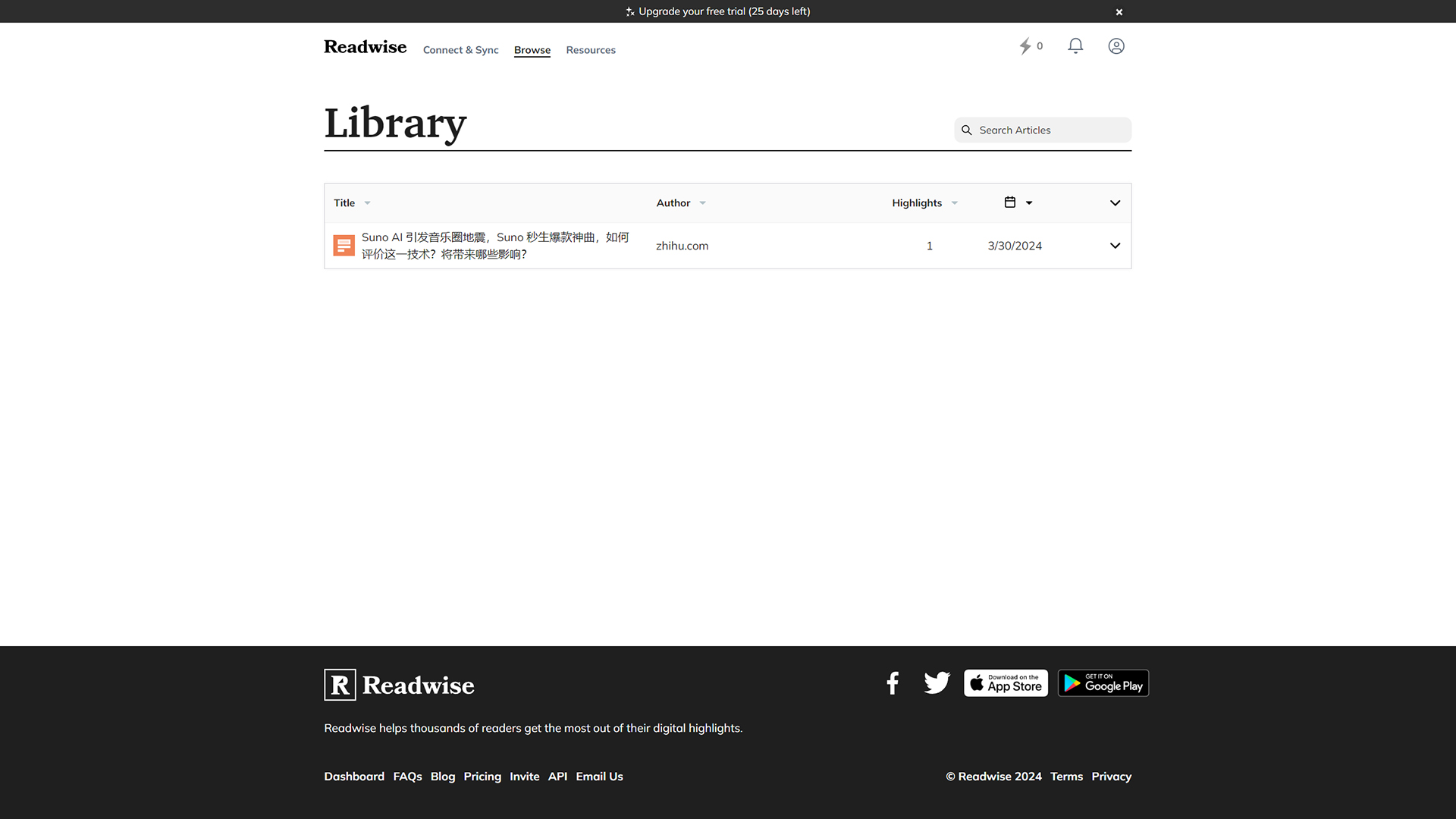The width and height of the screenshot is (1456, 819).
Task: Expand the Suno AI article row chevron
Action: 1115,246
